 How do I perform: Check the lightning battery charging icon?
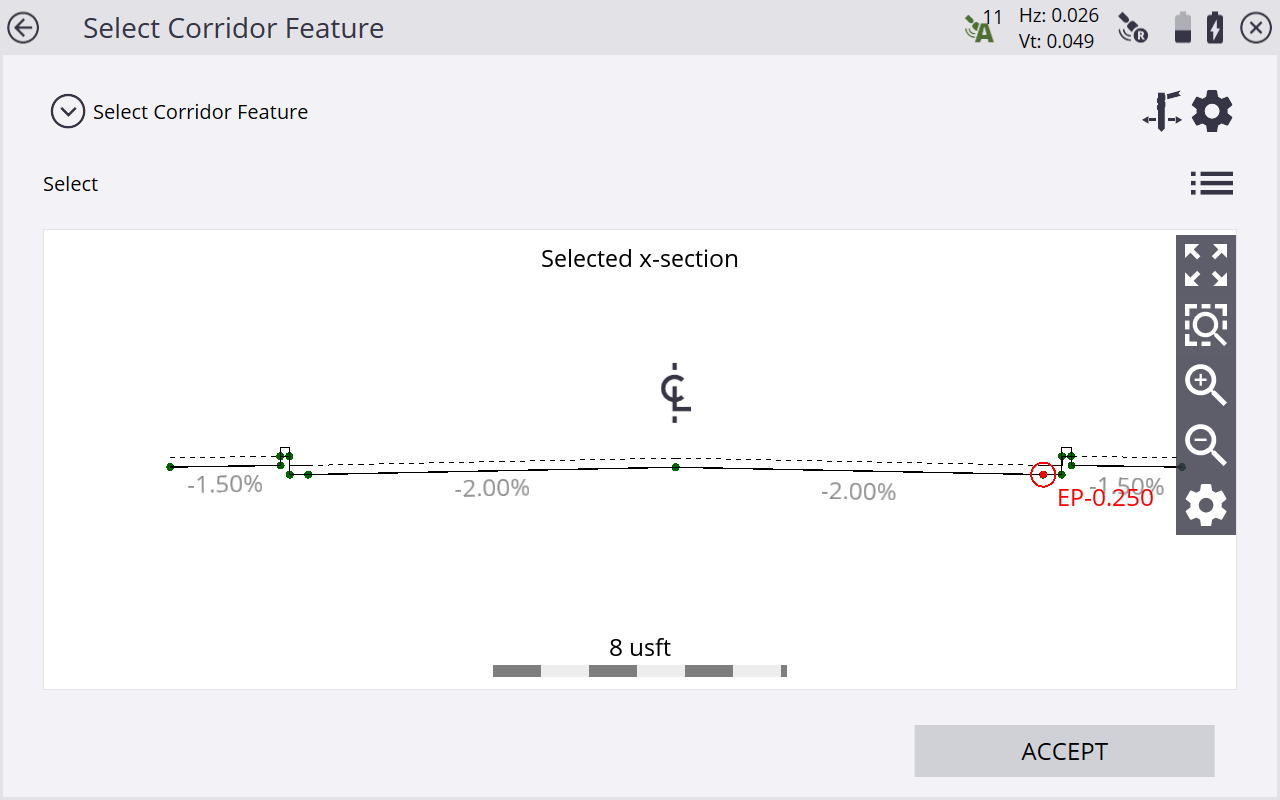coord(1215,28)
